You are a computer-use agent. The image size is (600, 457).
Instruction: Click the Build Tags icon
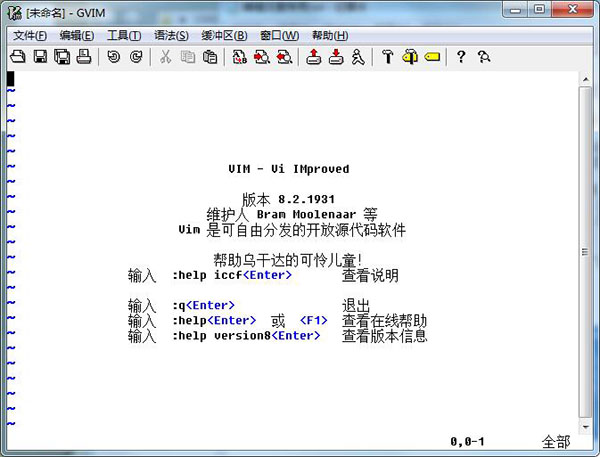point(410,57)
